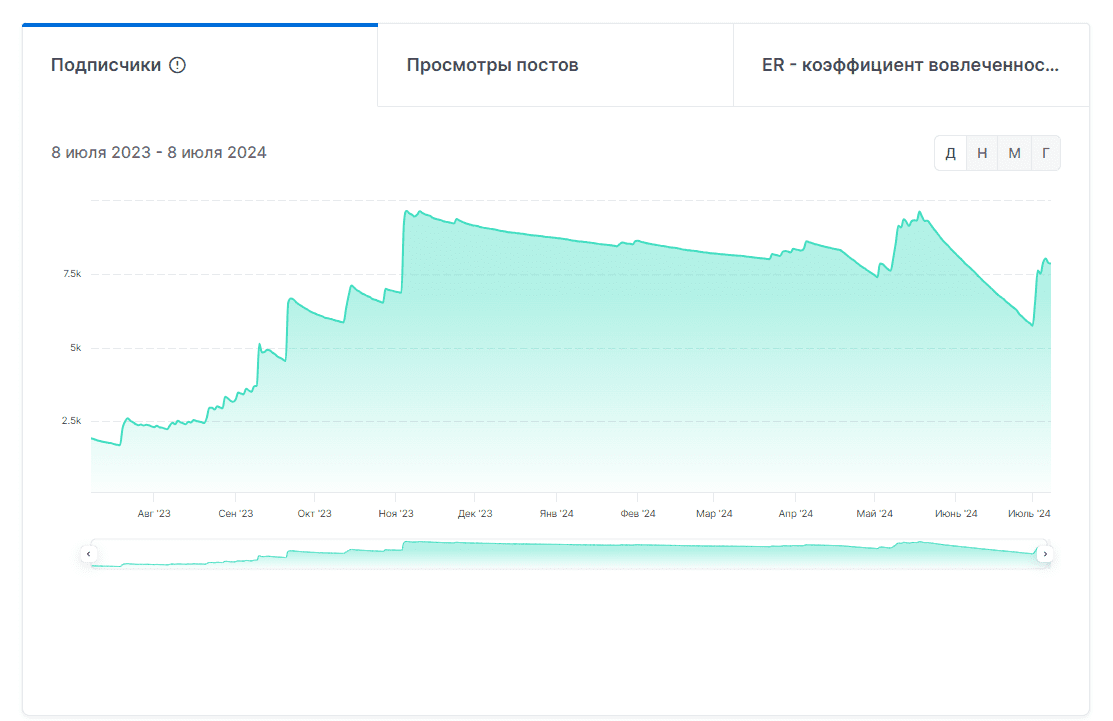Click the 5k label on the y-axis
1113x721 pixels.
pos(75,348)
